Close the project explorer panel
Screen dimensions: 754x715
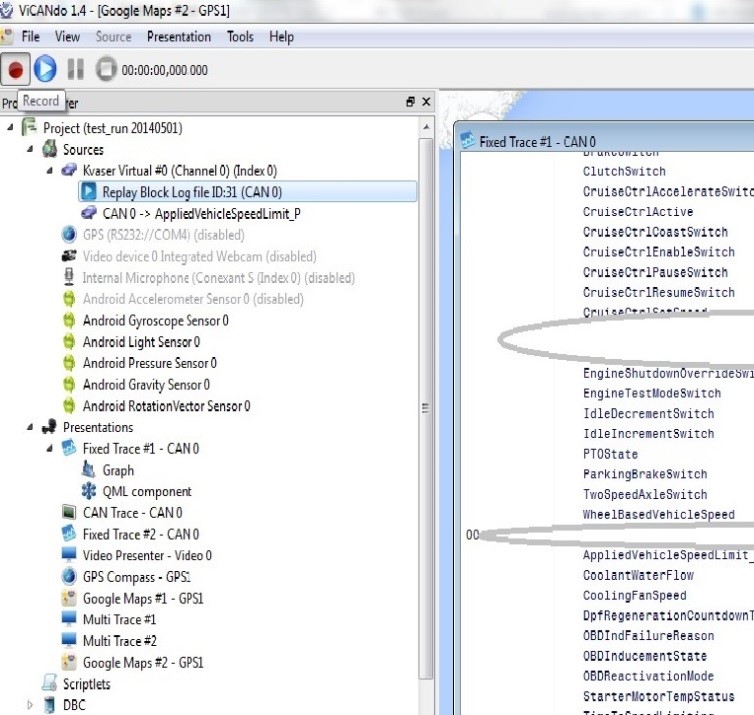point(426,101)
